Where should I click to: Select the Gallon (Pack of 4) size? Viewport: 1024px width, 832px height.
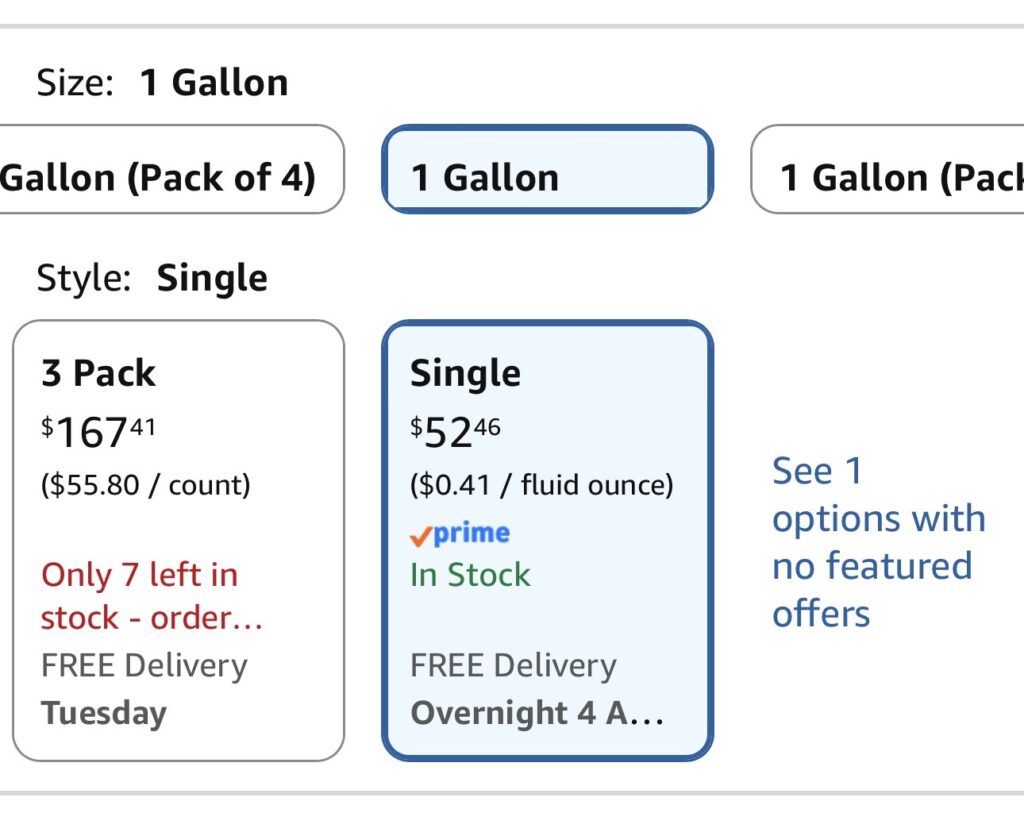pyautogui.click(x=172, y=169)
